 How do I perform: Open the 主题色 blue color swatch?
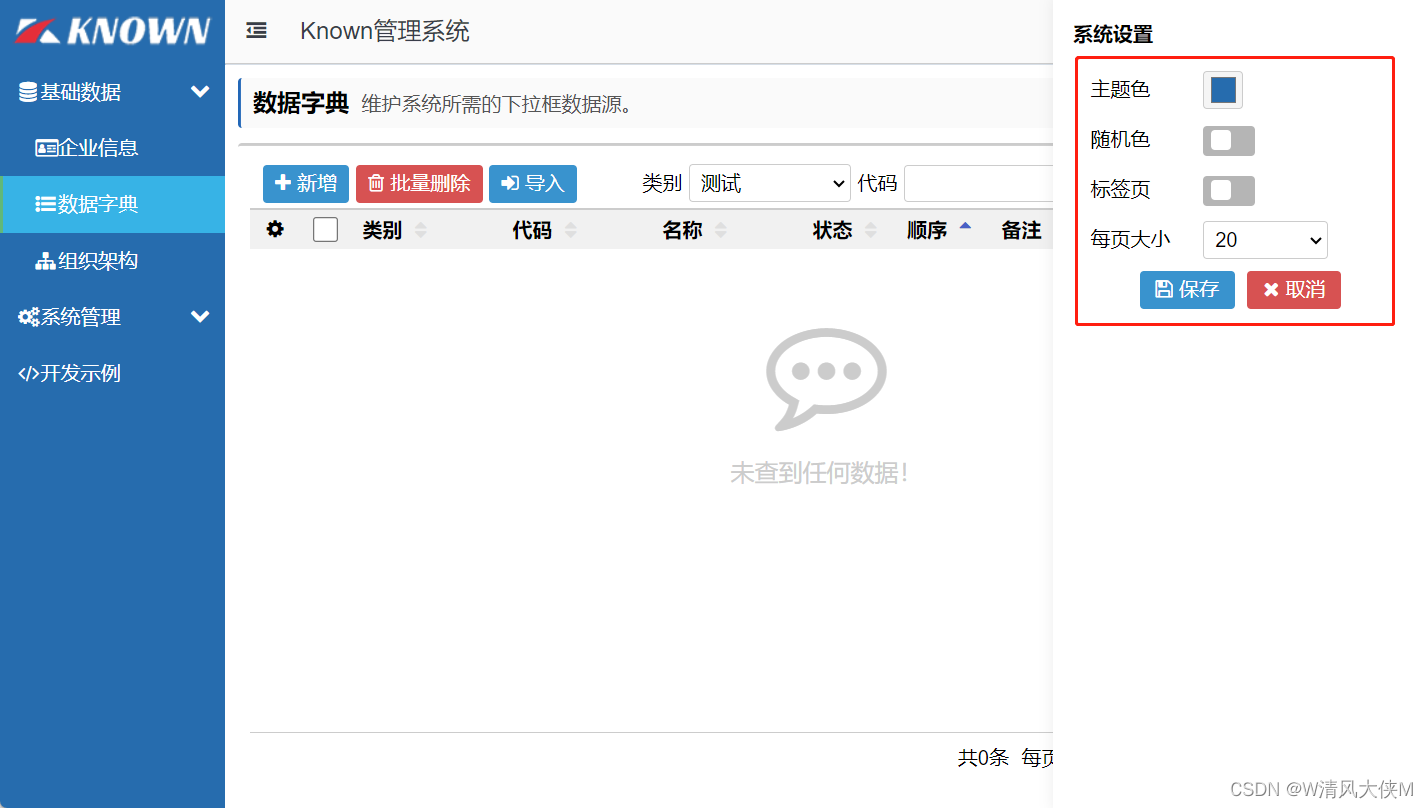click(x=1223, y=90)
